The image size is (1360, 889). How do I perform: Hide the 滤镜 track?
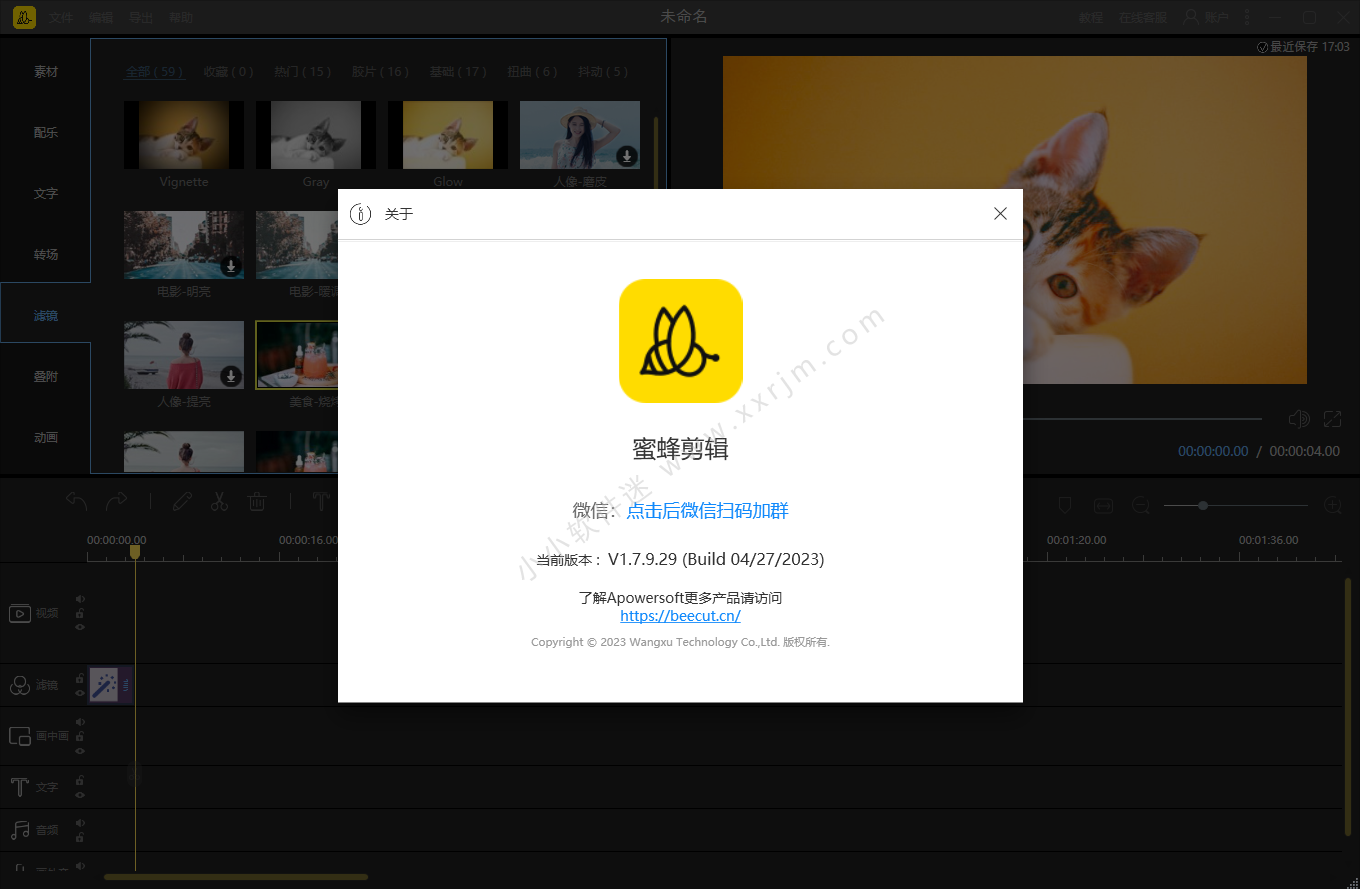pos(80,692)
